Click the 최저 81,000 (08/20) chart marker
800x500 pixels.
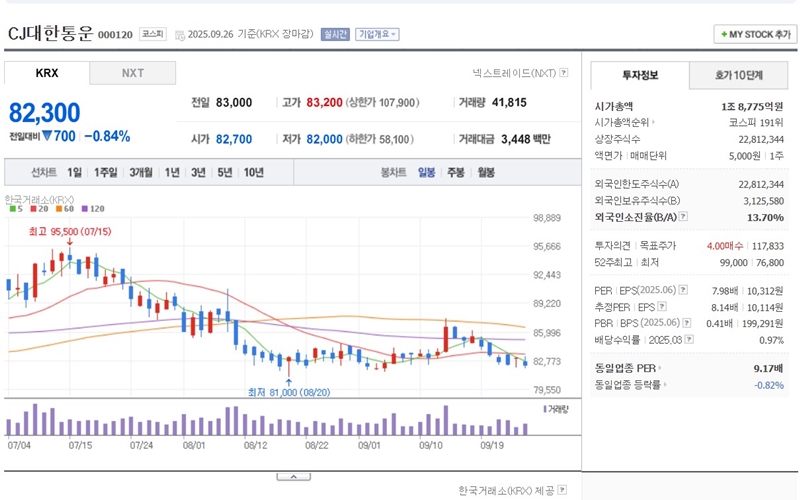click(289, 392)
